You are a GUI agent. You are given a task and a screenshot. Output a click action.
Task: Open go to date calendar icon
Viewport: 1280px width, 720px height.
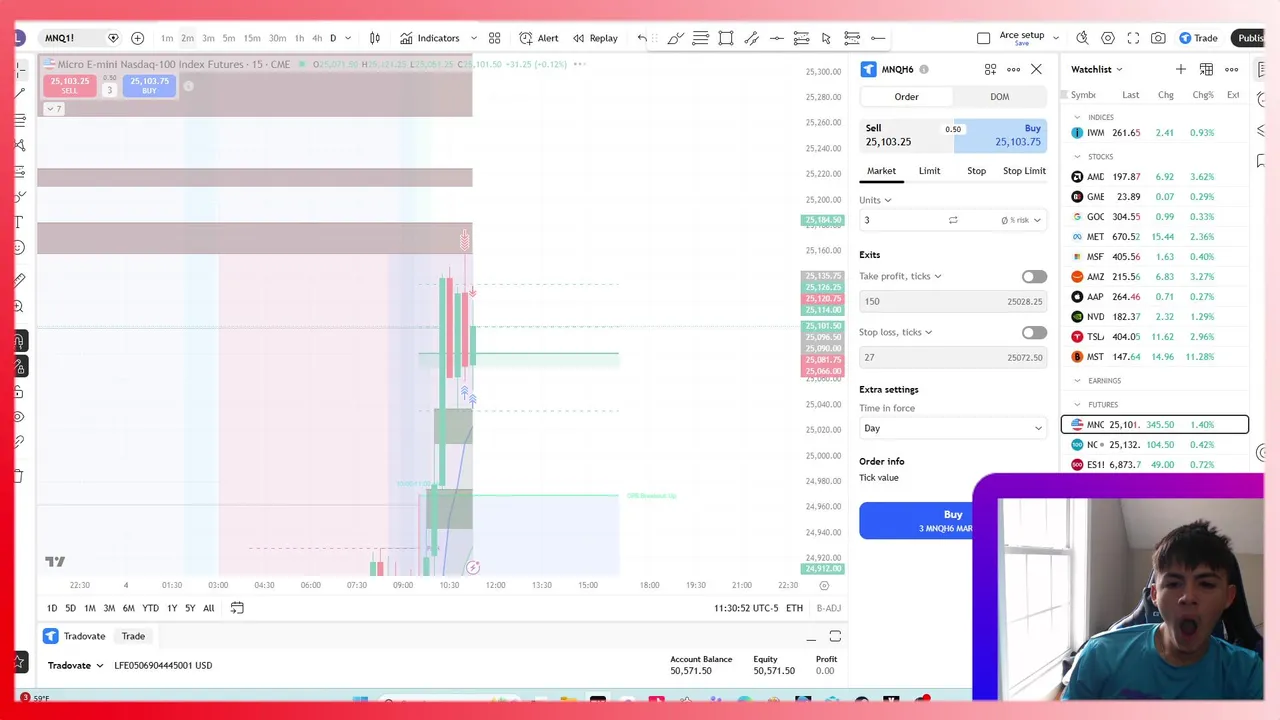[x=237, y=608]
